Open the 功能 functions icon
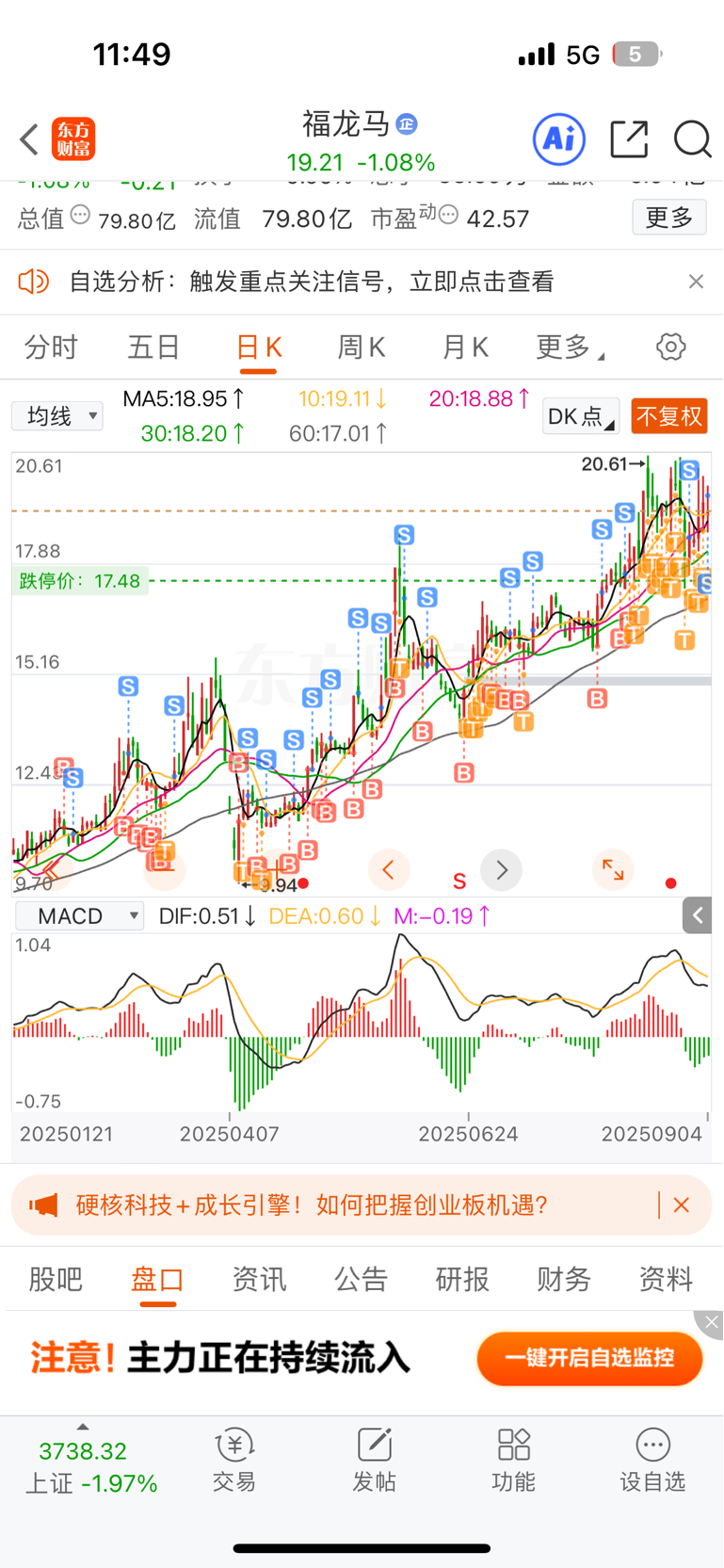The height and width of the screenshot is (1568, 724). pyautogui.click(x=513, y=1458)
